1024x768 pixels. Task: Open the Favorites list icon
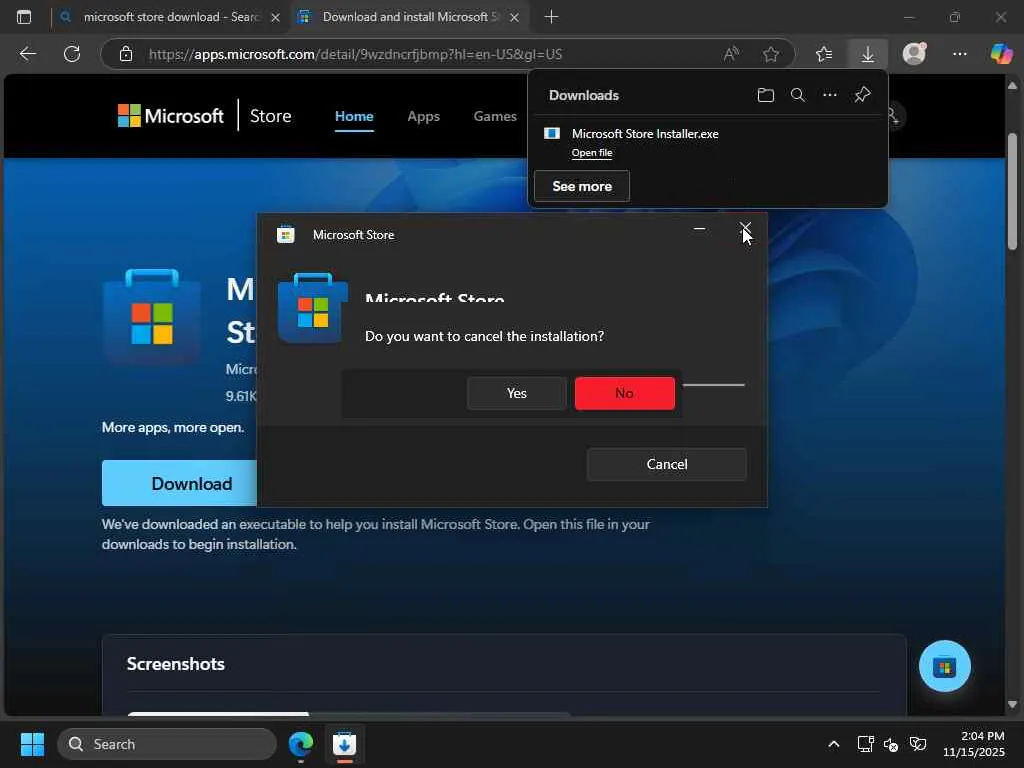click(824, 54)
